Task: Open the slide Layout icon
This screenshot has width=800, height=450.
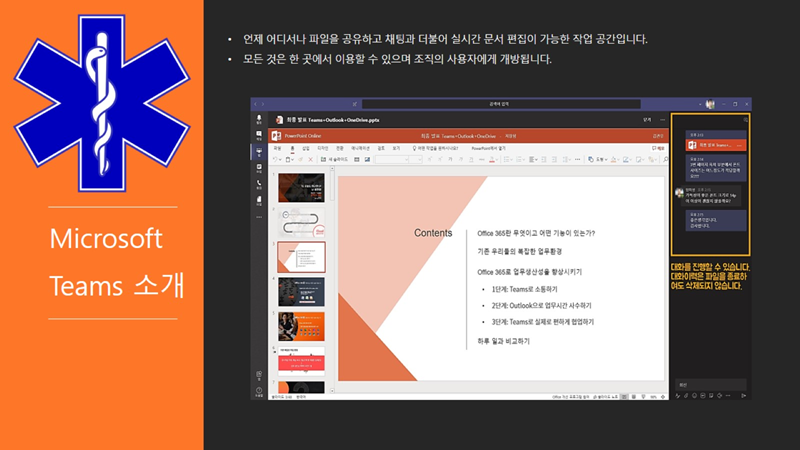Action: [x=357, y=160]
